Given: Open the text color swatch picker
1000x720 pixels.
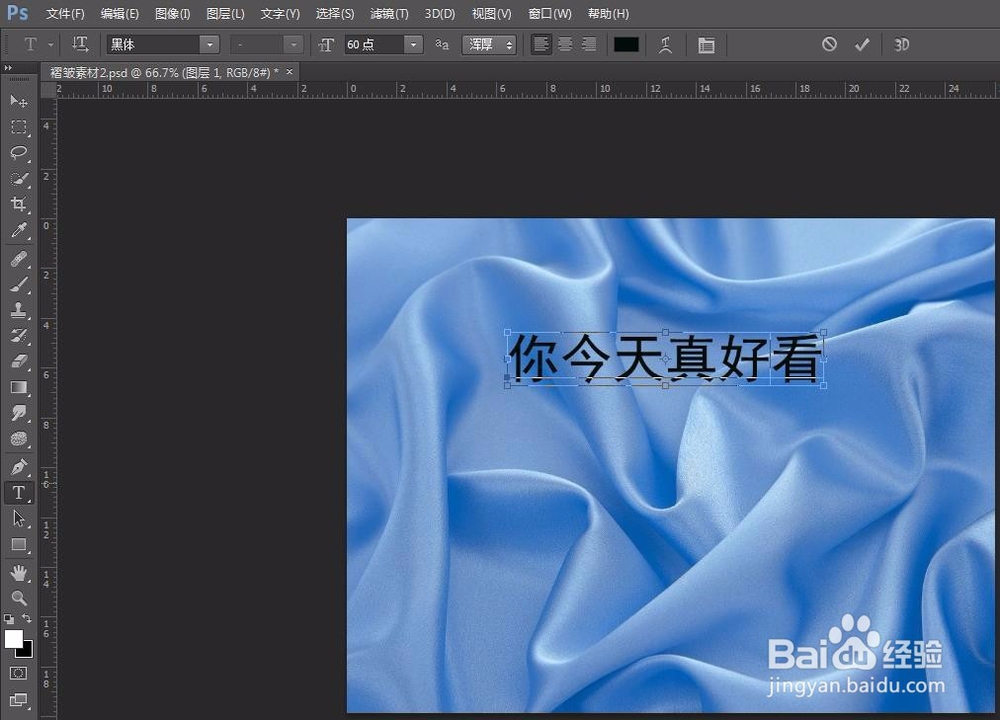Looking at the screenshot, I should tap(627, 44).
